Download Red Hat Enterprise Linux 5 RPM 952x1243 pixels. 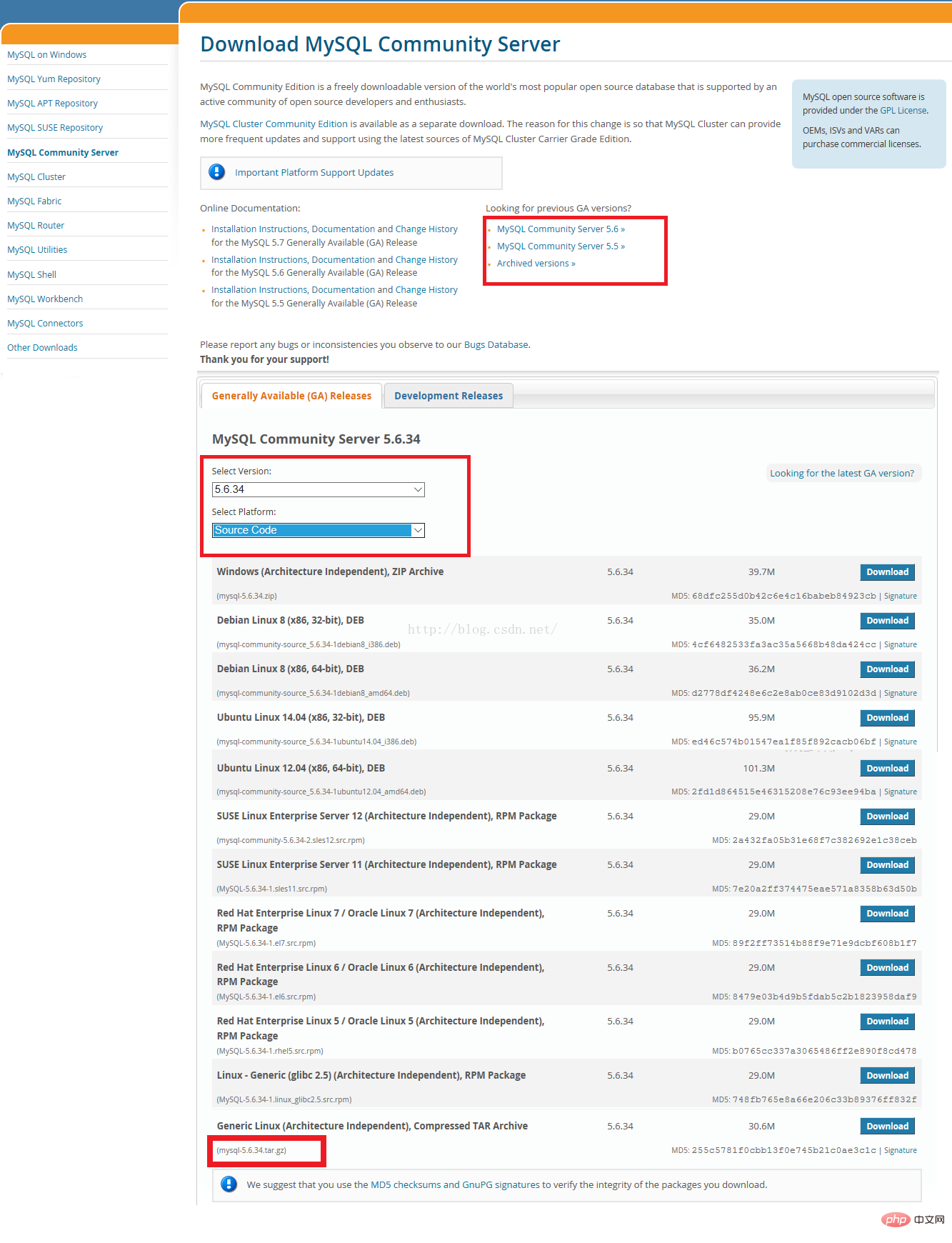887,1022
